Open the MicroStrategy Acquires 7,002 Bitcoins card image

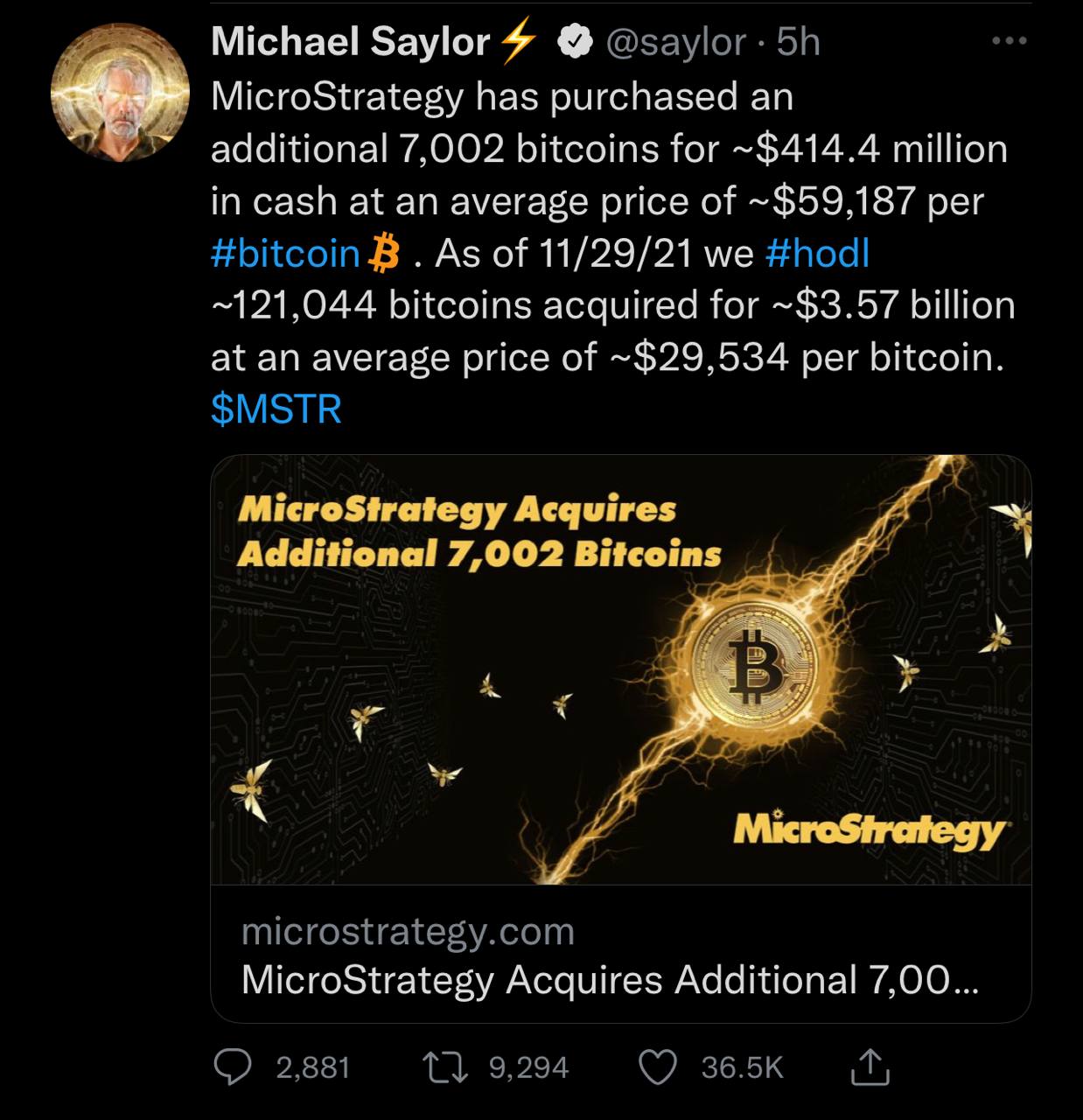click(x=621, y=669)
